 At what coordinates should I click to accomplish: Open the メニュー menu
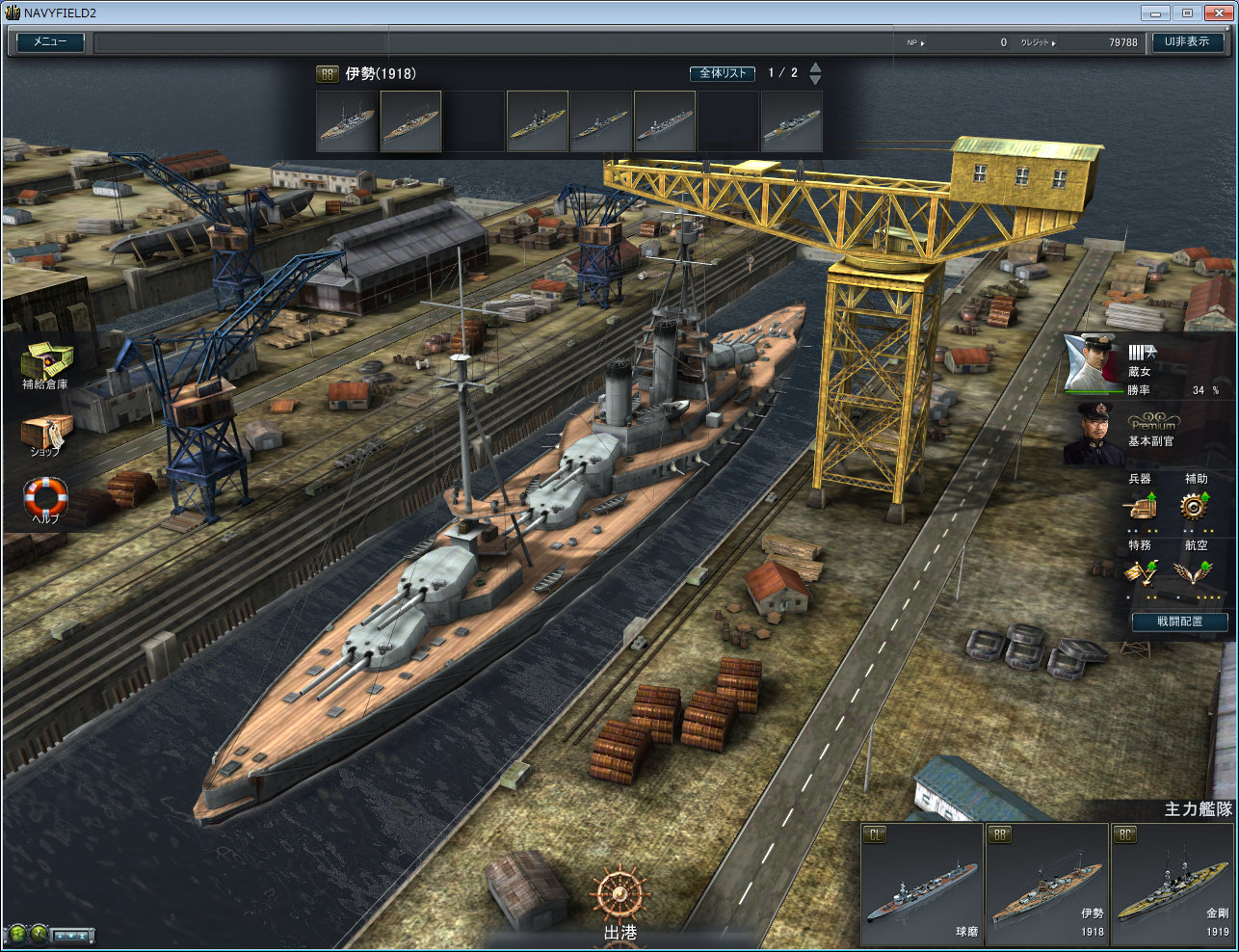(x=50, y=42)
